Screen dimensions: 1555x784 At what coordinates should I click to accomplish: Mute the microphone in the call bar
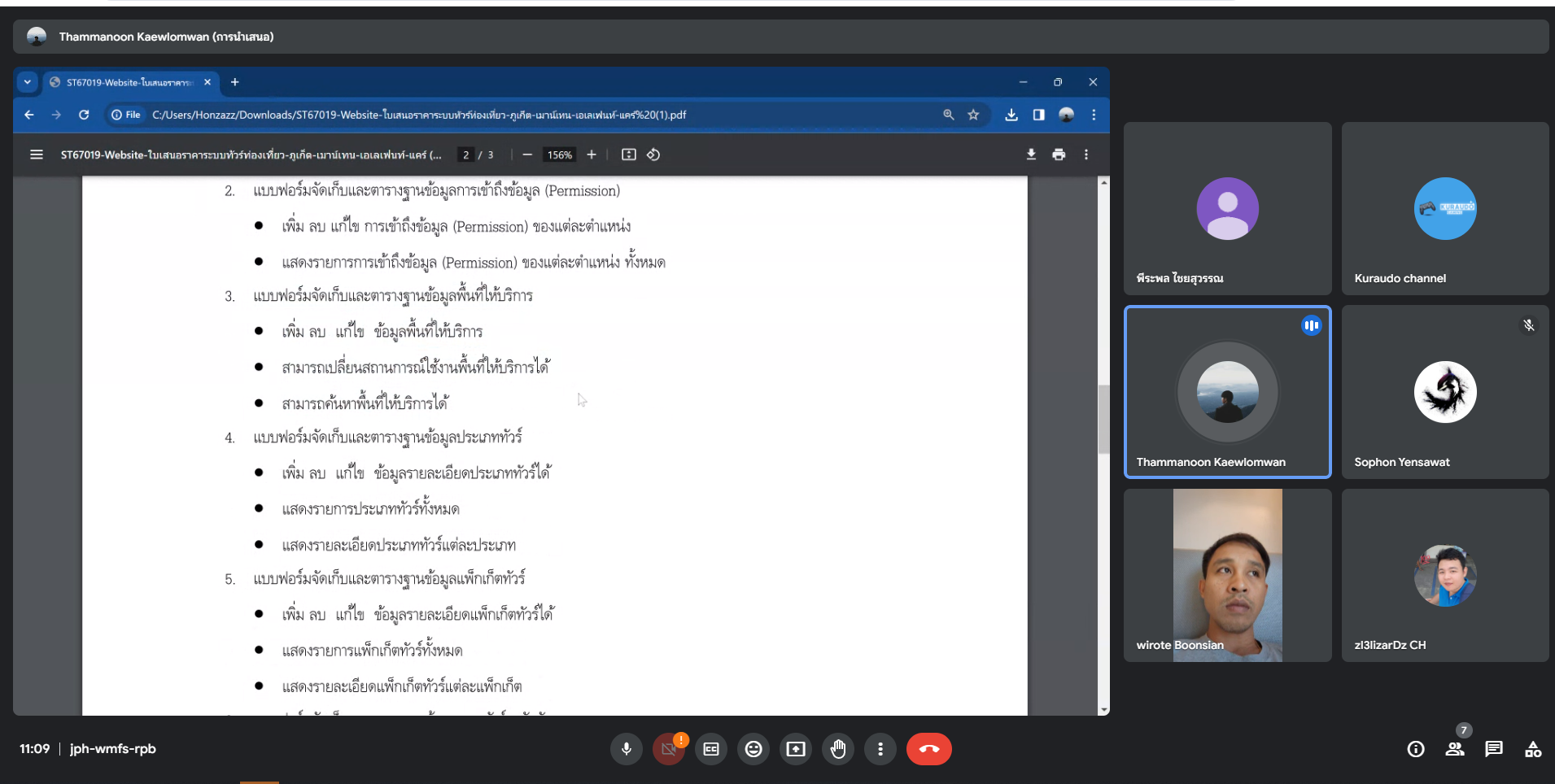point(626,749)
